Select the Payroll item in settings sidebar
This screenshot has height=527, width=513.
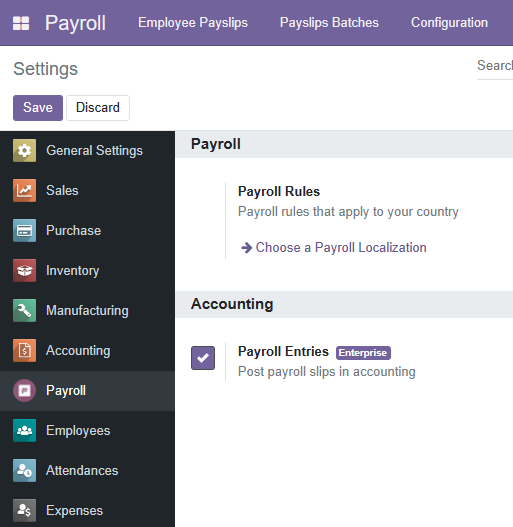point(87,391)
